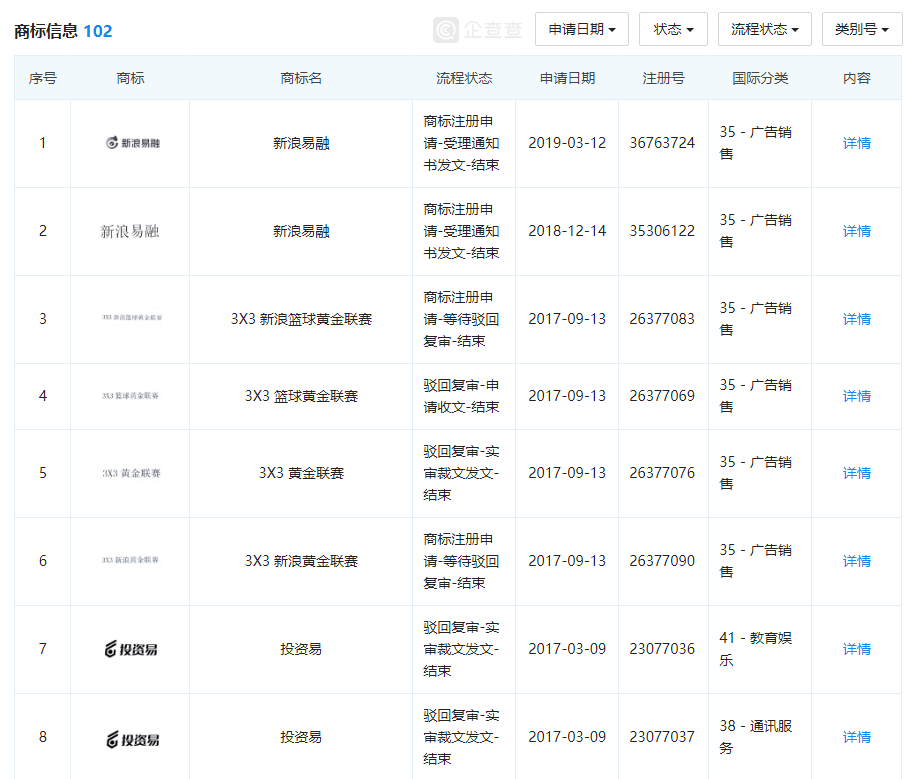Click the 注册号 column header
This screenshot has width=907, height=779.
[663, 78]
